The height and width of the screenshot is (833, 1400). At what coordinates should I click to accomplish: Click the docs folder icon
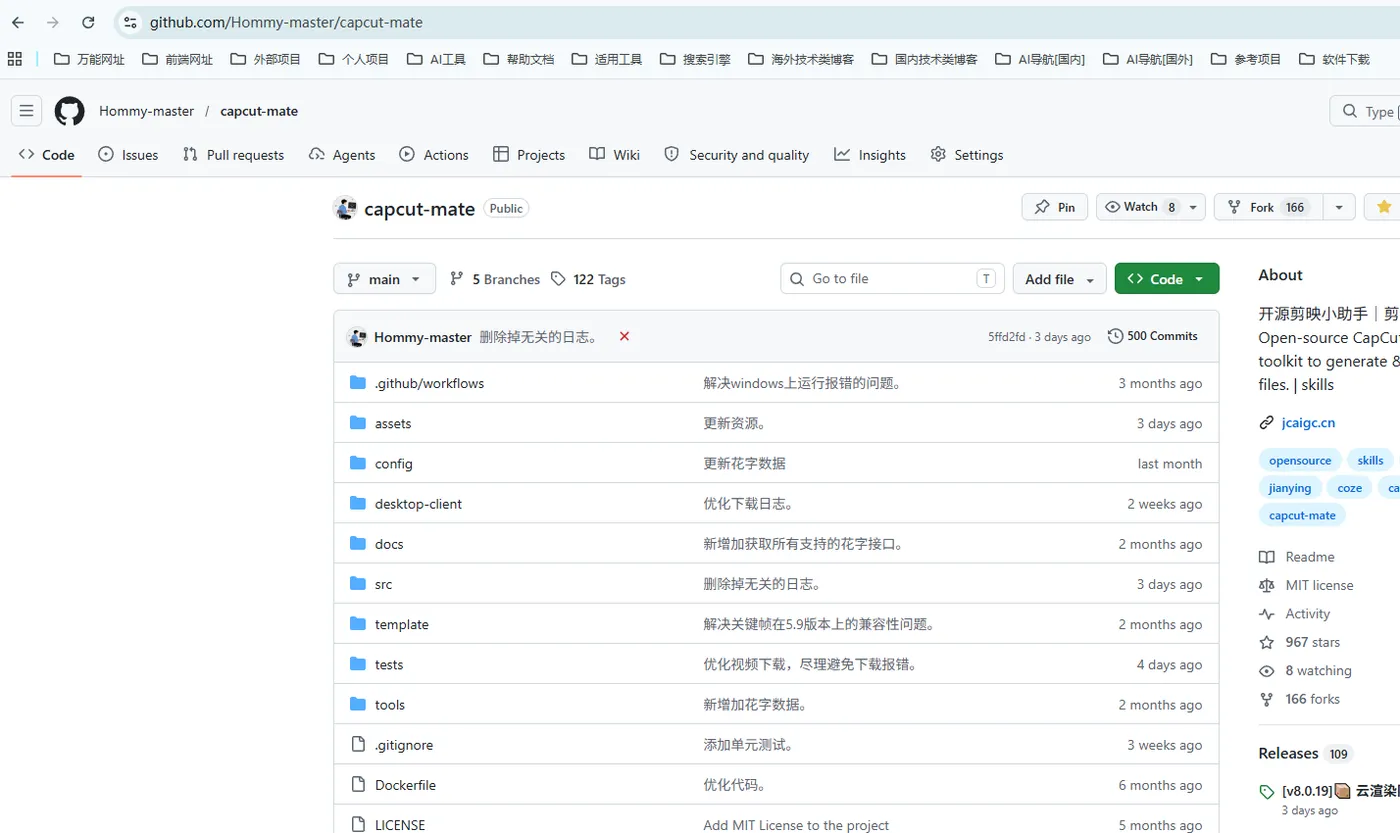[x=358, y=543]
